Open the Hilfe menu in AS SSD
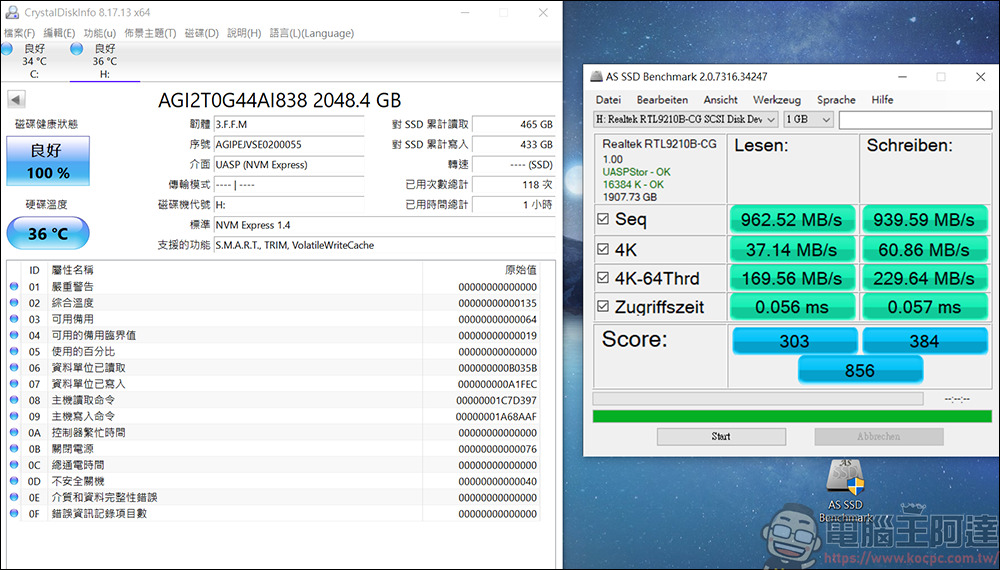The image size is (1000, 570). (x=882, y=99)
